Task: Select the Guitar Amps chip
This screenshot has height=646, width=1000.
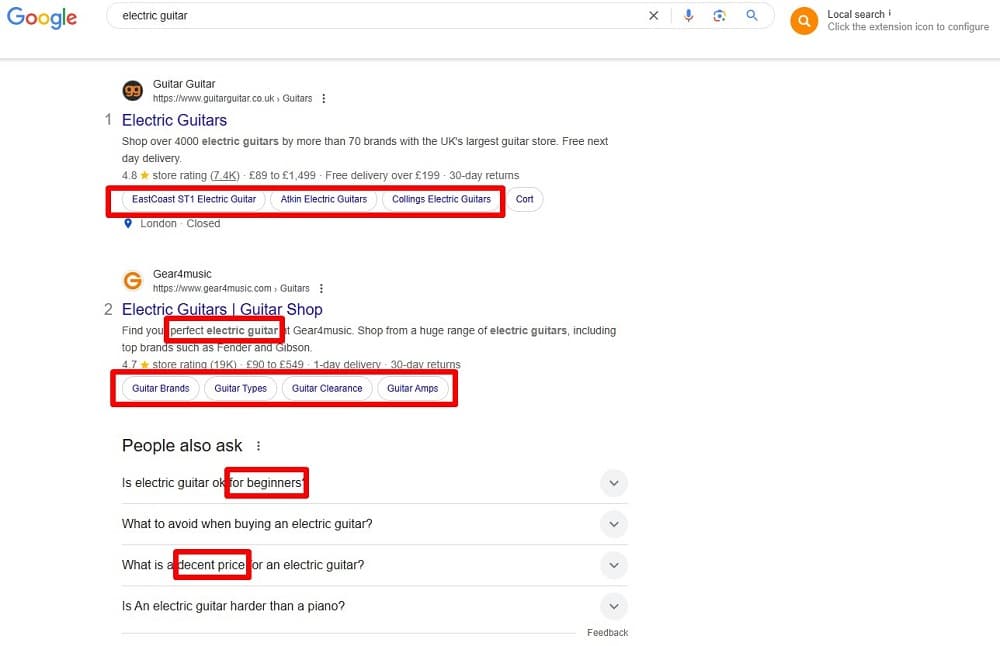Action: [413, 388]
